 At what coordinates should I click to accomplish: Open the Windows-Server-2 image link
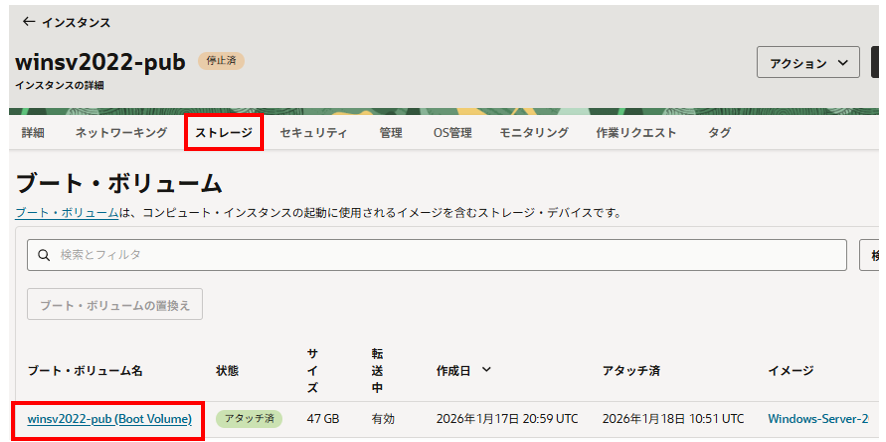point(818,418)
